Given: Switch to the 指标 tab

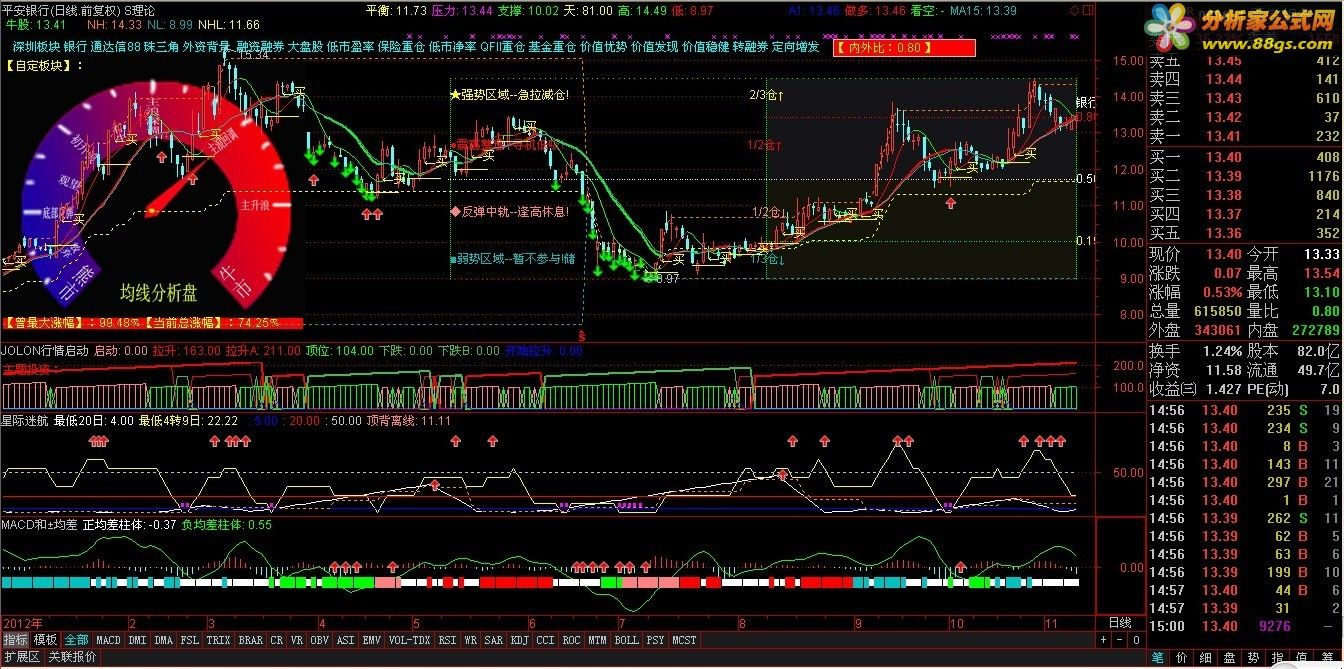Looking at the screenshot, I should [15, 640].
